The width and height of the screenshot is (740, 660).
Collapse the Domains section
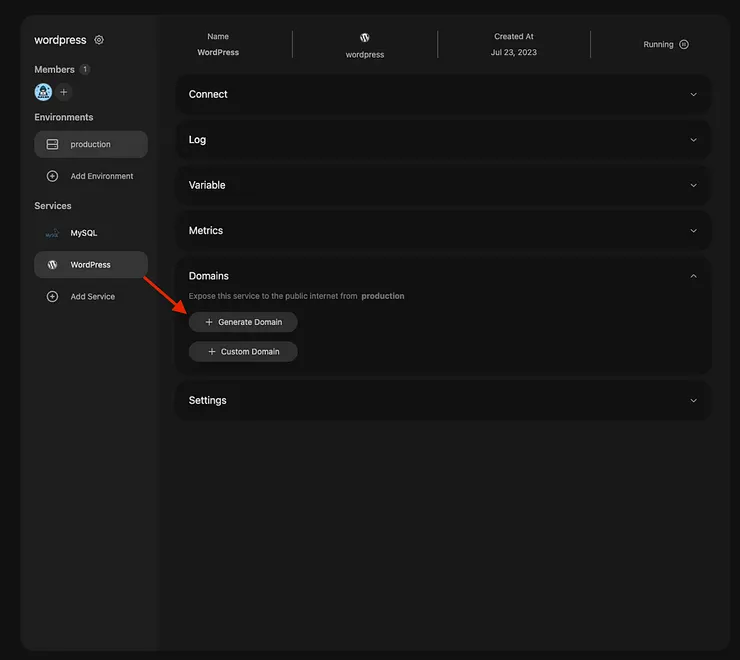694,276
